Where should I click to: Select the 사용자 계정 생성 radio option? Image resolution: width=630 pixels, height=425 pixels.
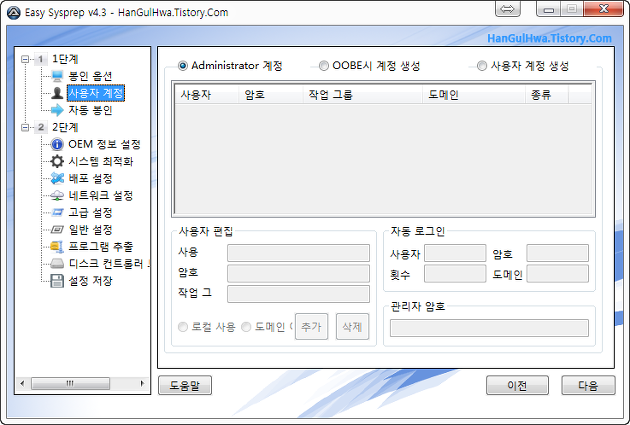click(482, 65)
